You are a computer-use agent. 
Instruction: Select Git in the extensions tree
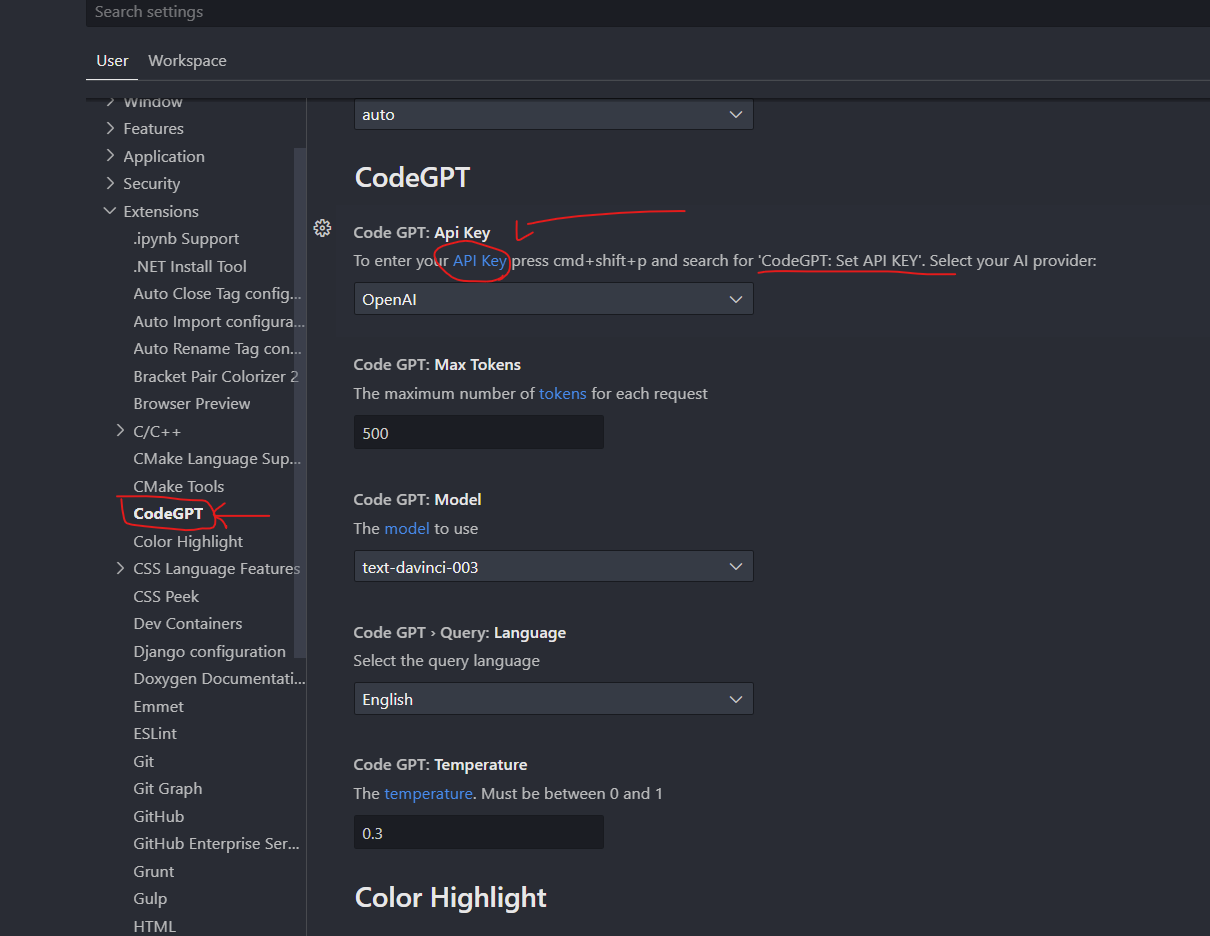[x=144, y=761]
